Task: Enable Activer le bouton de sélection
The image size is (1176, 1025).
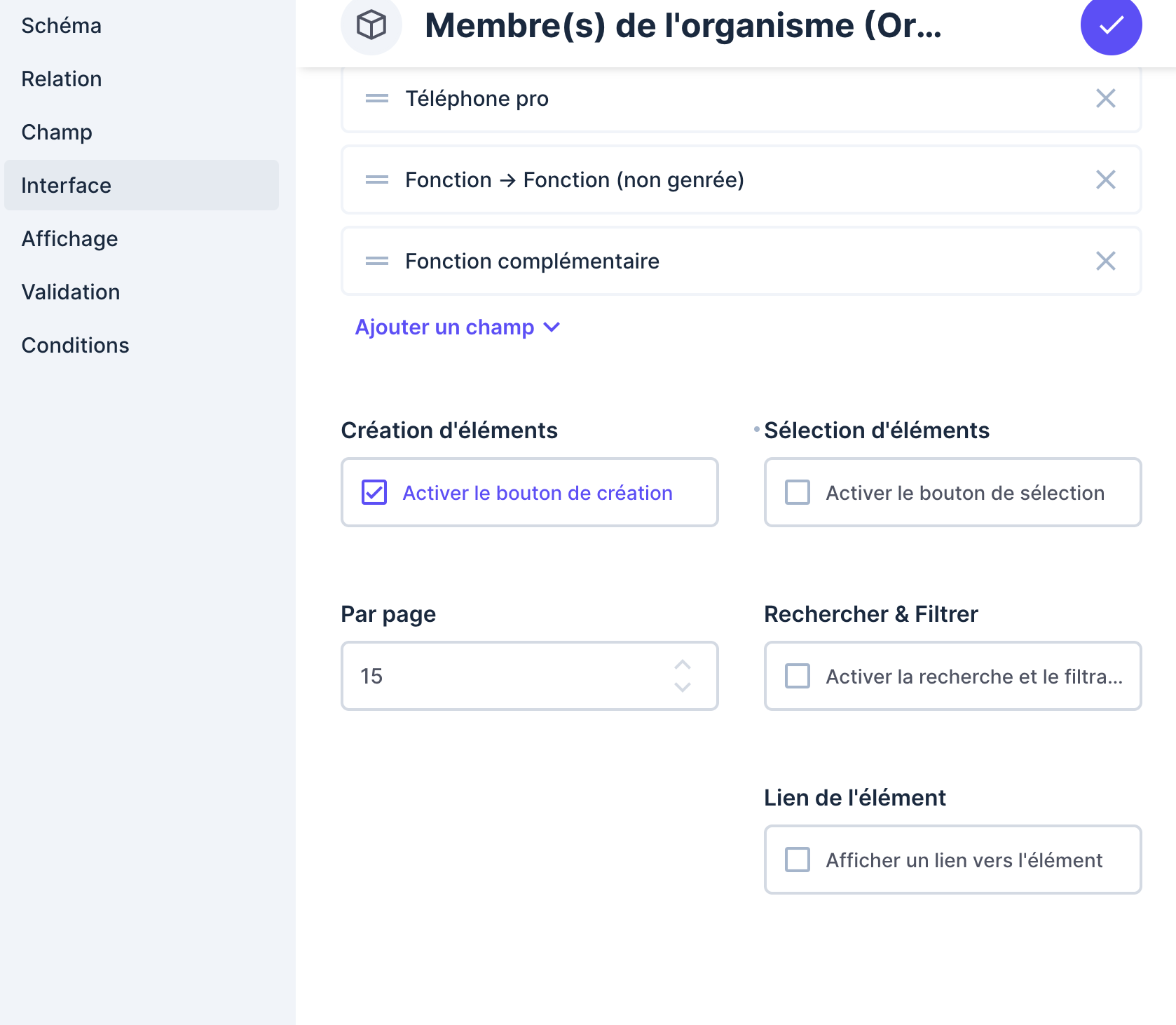Action: pos(798,492)
